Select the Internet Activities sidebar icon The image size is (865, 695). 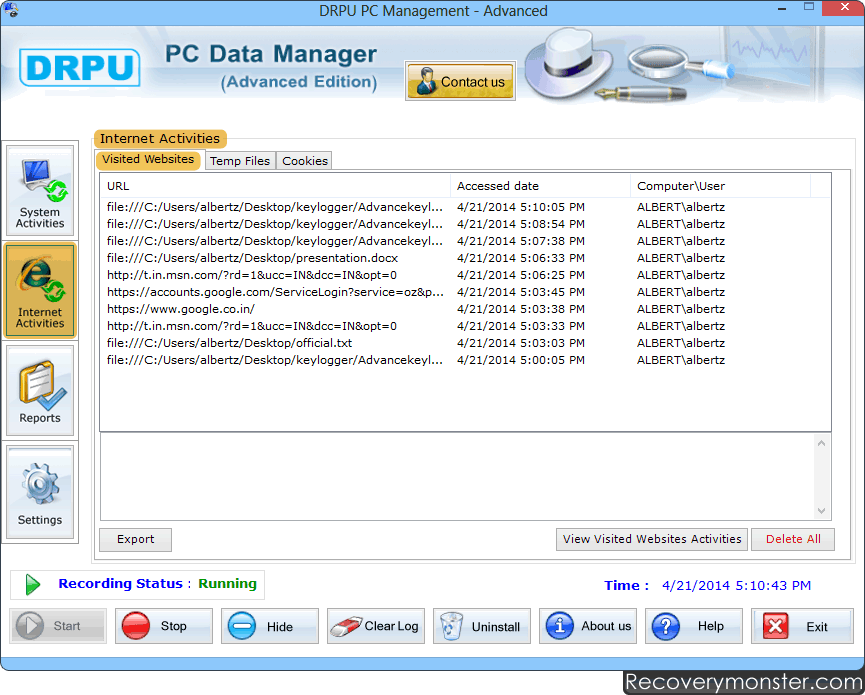[40, 291]
